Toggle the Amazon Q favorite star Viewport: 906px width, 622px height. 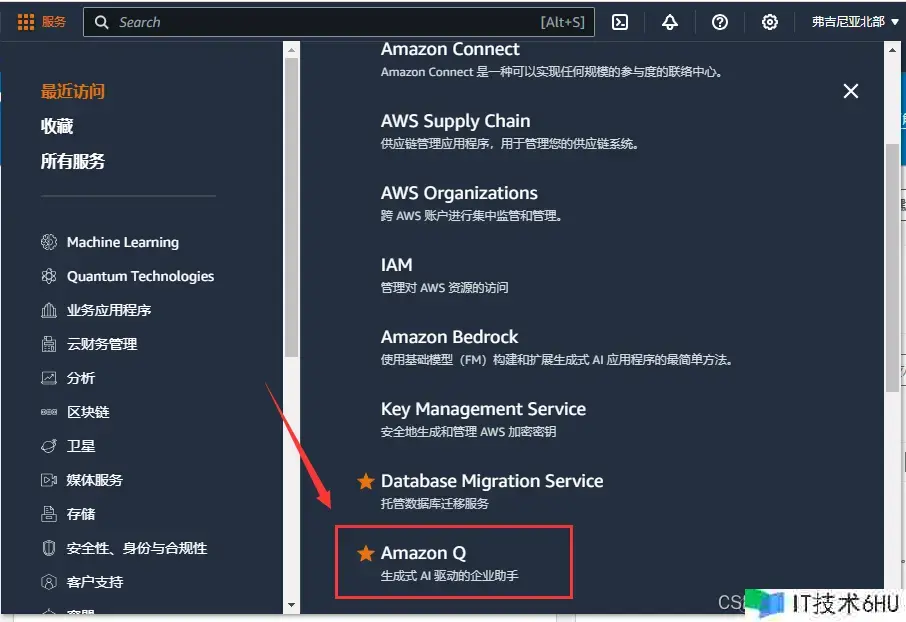point(366,553)
